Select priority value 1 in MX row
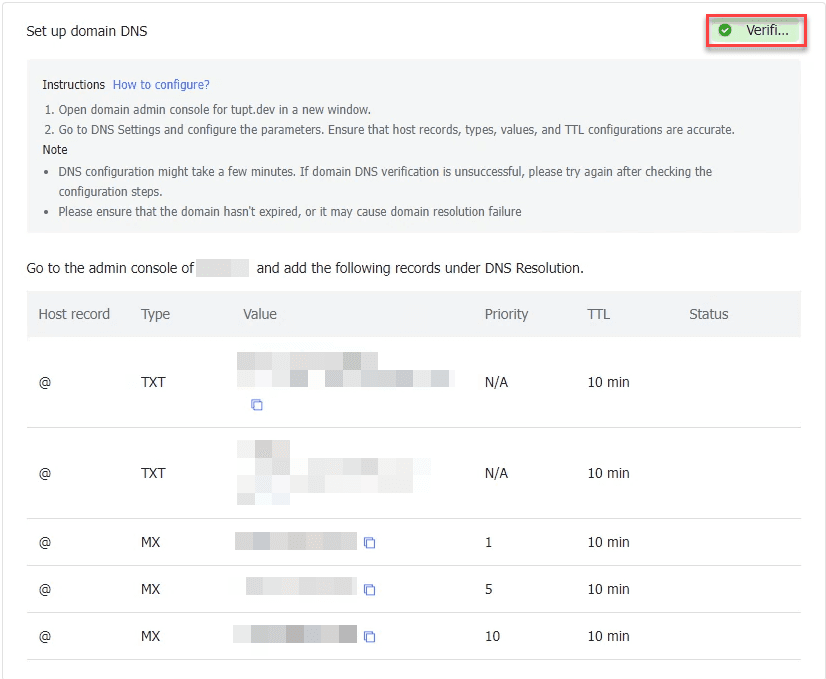 pos(488,543)
